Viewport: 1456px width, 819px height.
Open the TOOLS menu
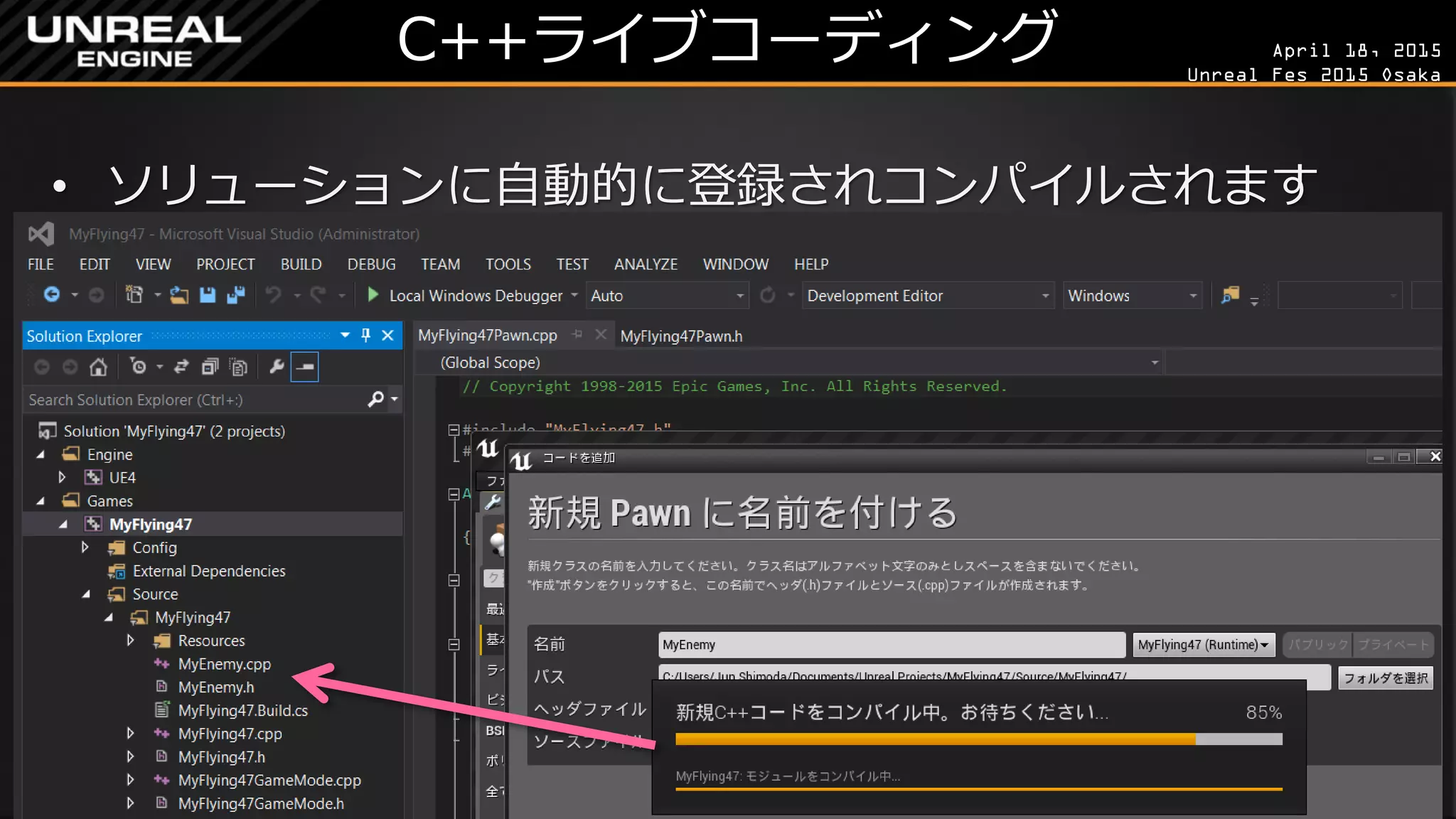pyautogui.click(x=508, y=264)
